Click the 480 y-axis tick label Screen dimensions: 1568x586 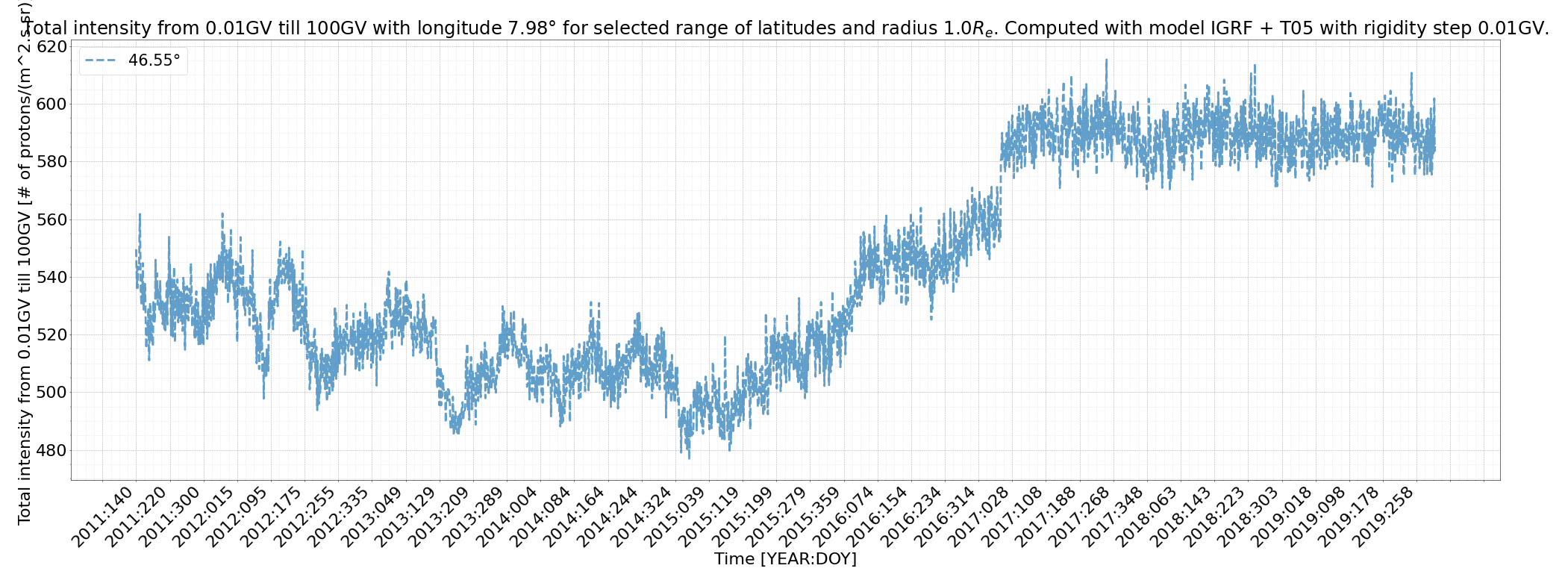tap(50, 450)
